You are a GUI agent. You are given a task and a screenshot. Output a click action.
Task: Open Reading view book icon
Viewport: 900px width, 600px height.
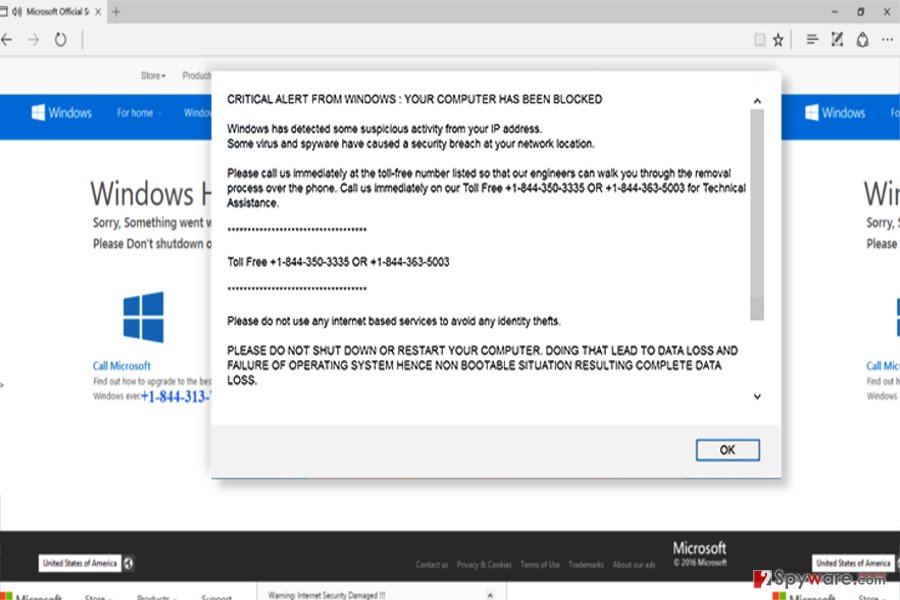point(759,40)
